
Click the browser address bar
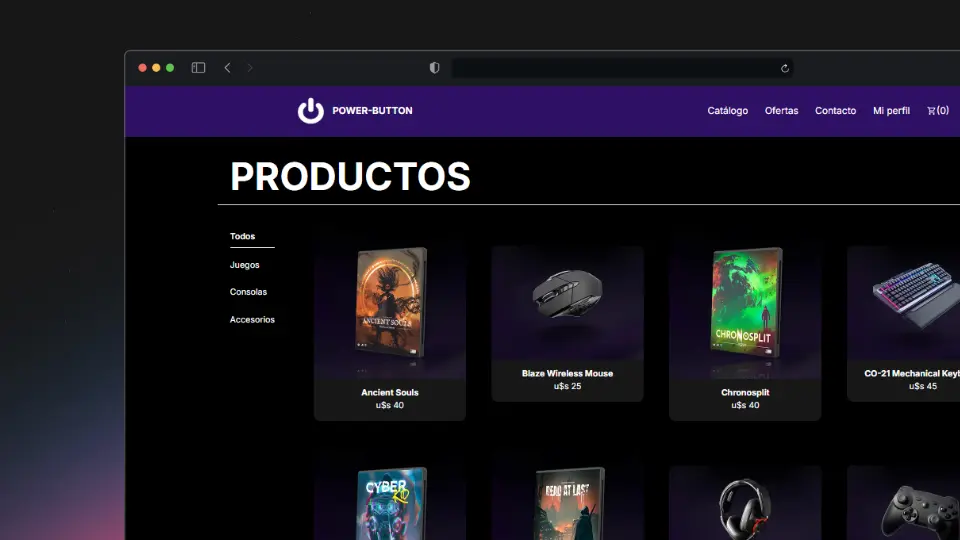coord(622,68)
